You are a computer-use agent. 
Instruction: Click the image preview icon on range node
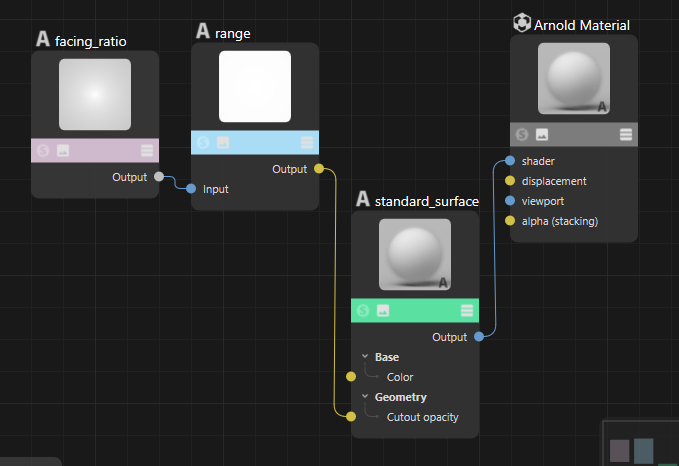[x=223, y=142]
